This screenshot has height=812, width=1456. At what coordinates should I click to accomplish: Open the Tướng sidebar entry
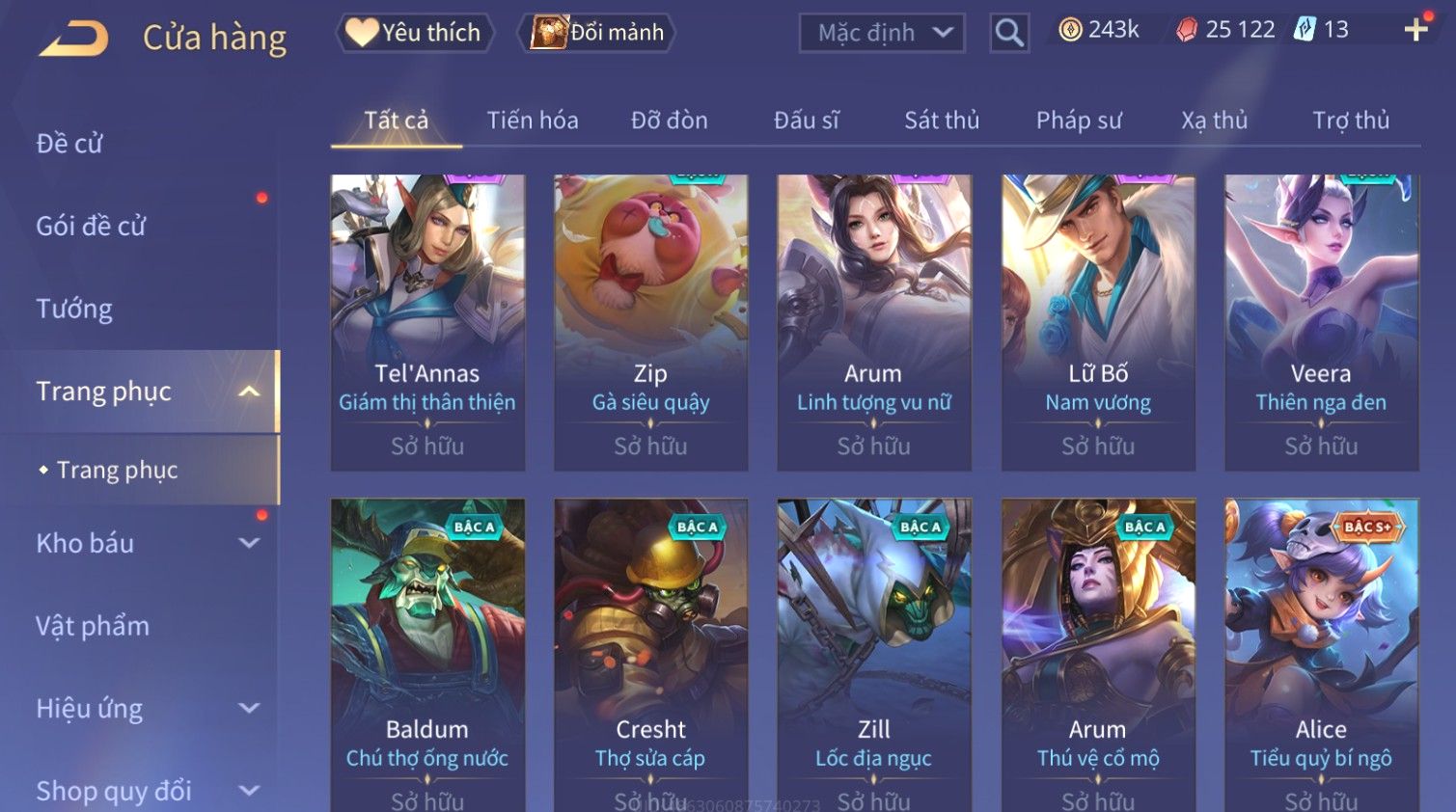tap(74, 309)
